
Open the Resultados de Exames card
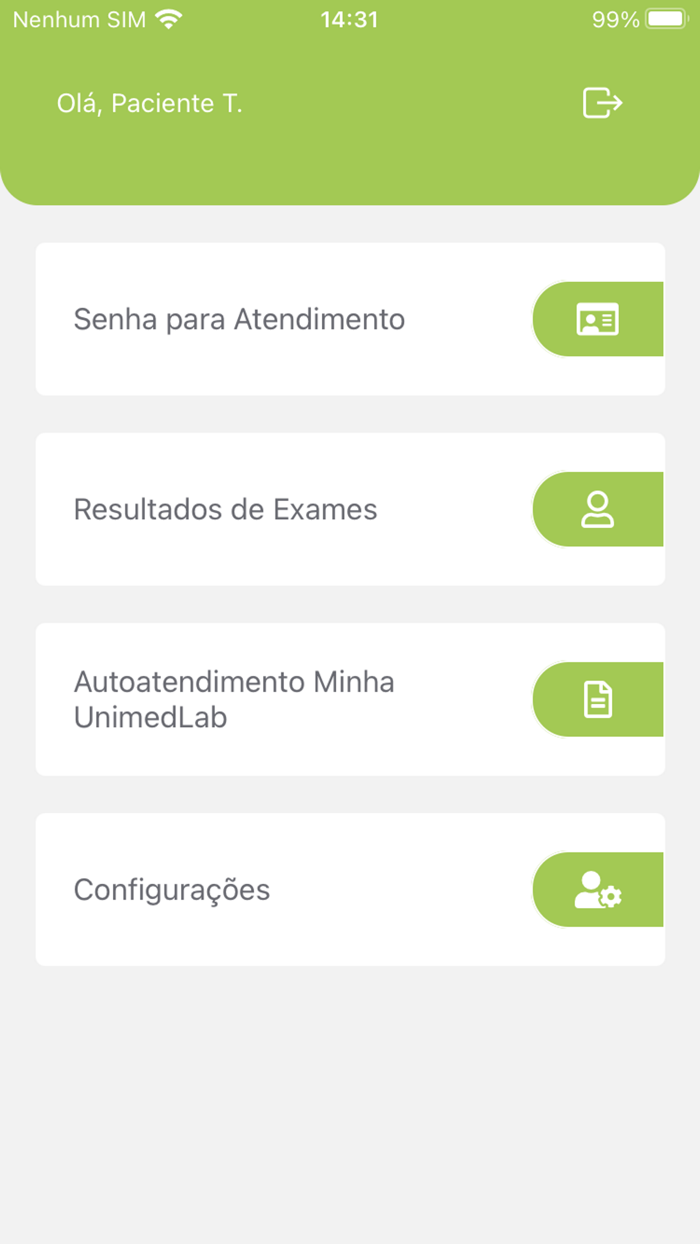pyautogui.click(x=300, y=509)
